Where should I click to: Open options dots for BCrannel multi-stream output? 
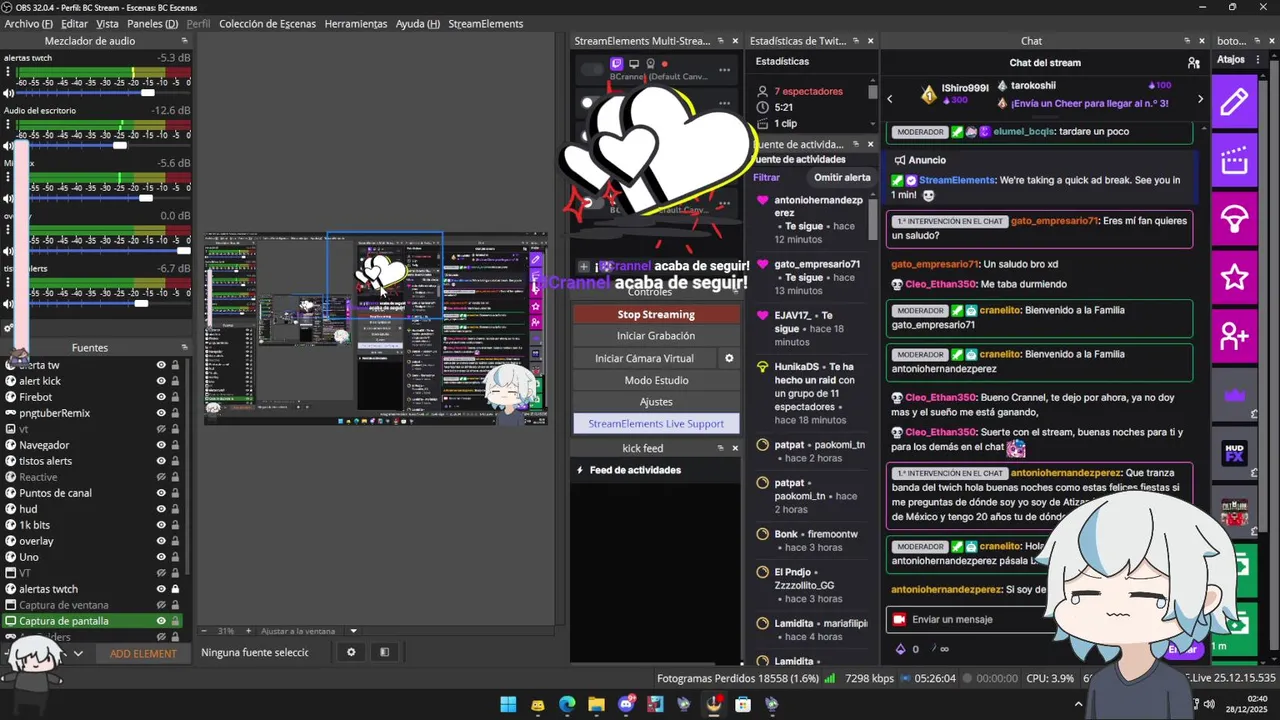(725, 70)
